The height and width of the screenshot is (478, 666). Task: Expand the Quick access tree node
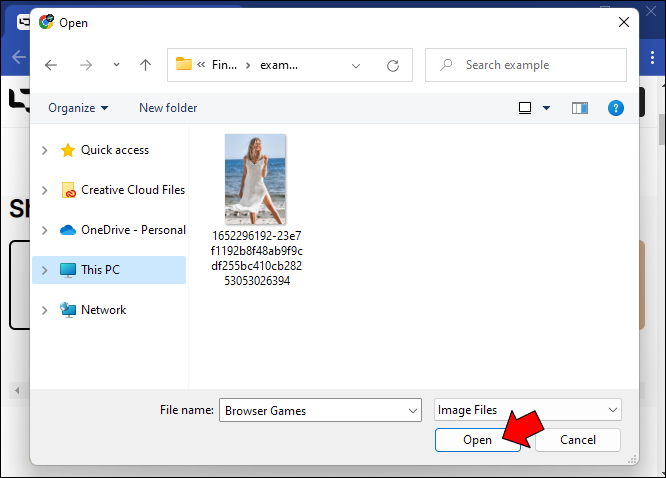pos(45,150)
